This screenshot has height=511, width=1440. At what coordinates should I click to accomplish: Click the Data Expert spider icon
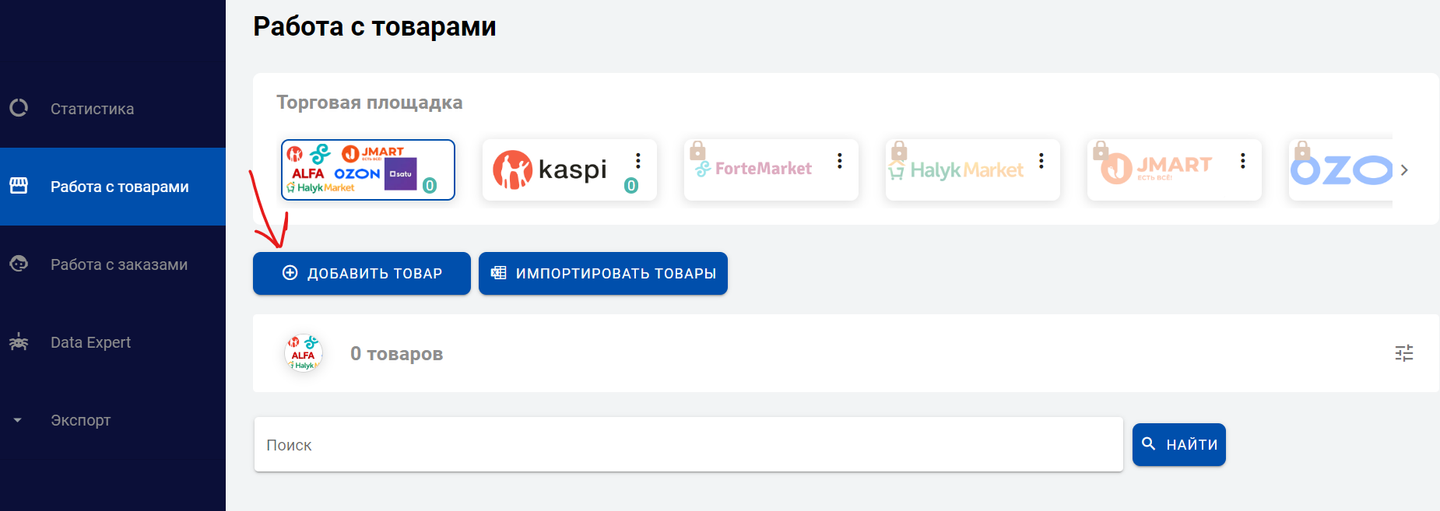pos(18,343)
